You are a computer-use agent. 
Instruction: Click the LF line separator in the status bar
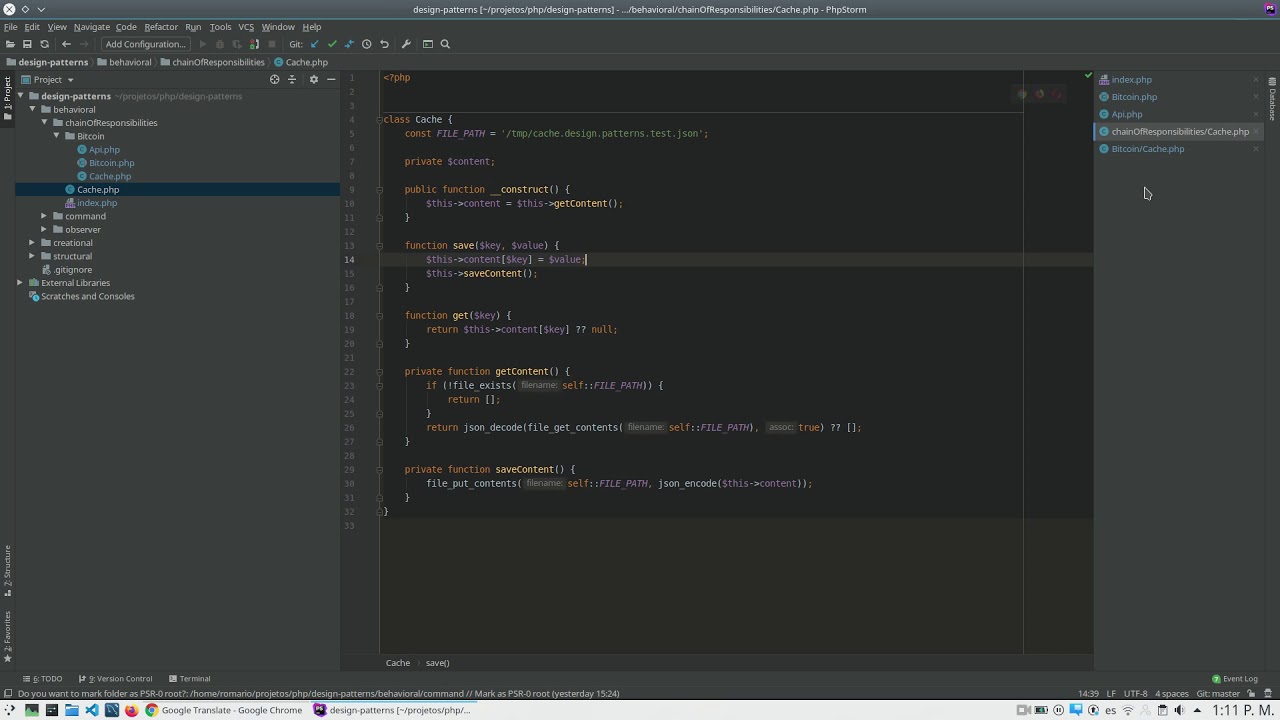1111,693
